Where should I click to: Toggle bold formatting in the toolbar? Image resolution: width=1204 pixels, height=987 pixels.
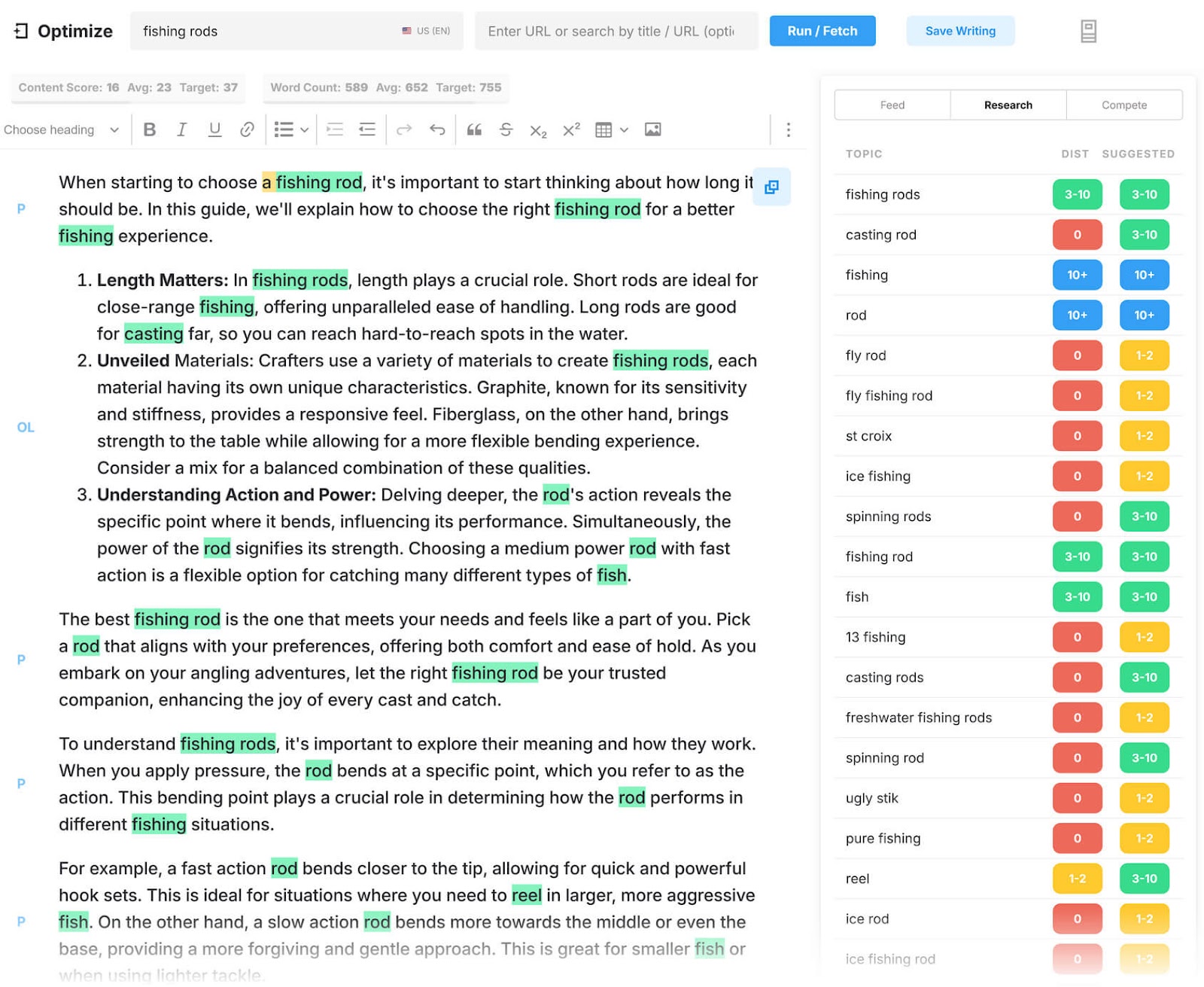(149, 129)
